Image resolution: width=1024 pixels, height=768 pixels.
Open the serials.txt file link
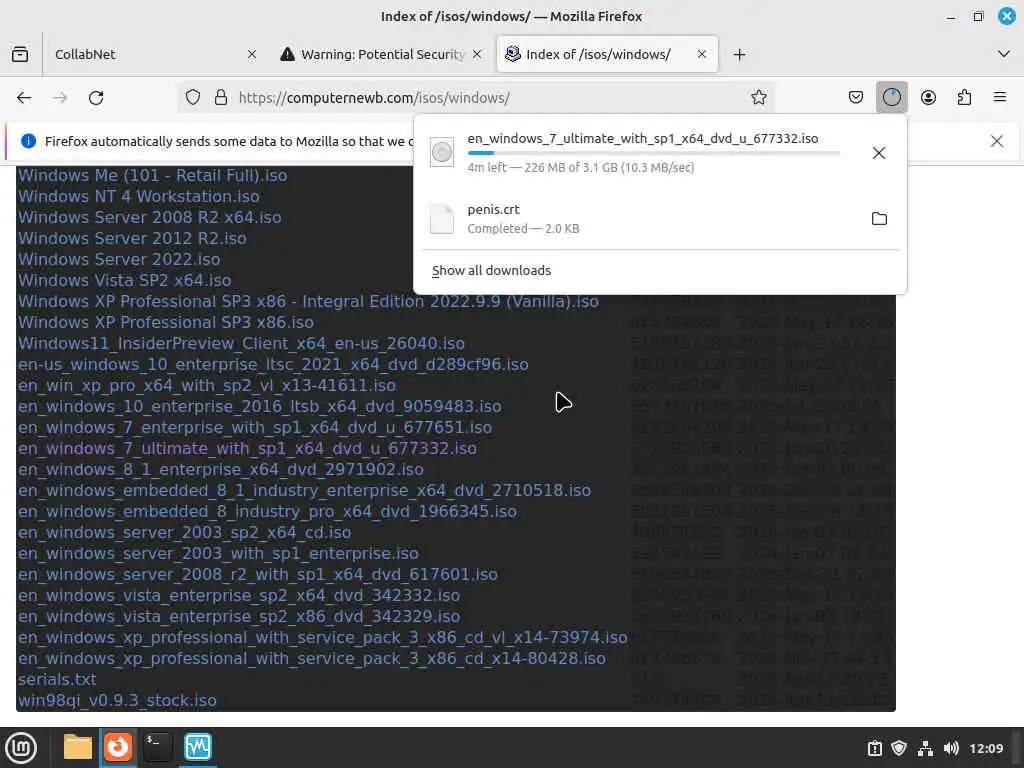pyautogui.click(x=57, y=680)
